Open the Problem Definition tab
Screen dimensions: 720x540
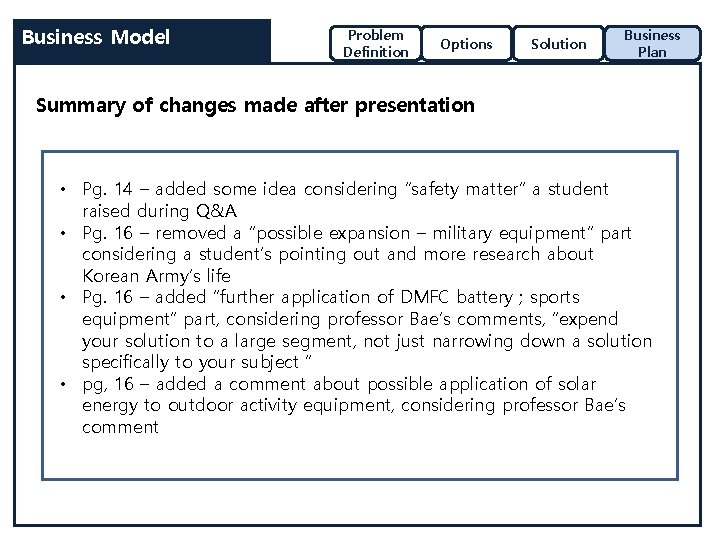(x=375, y=43)
